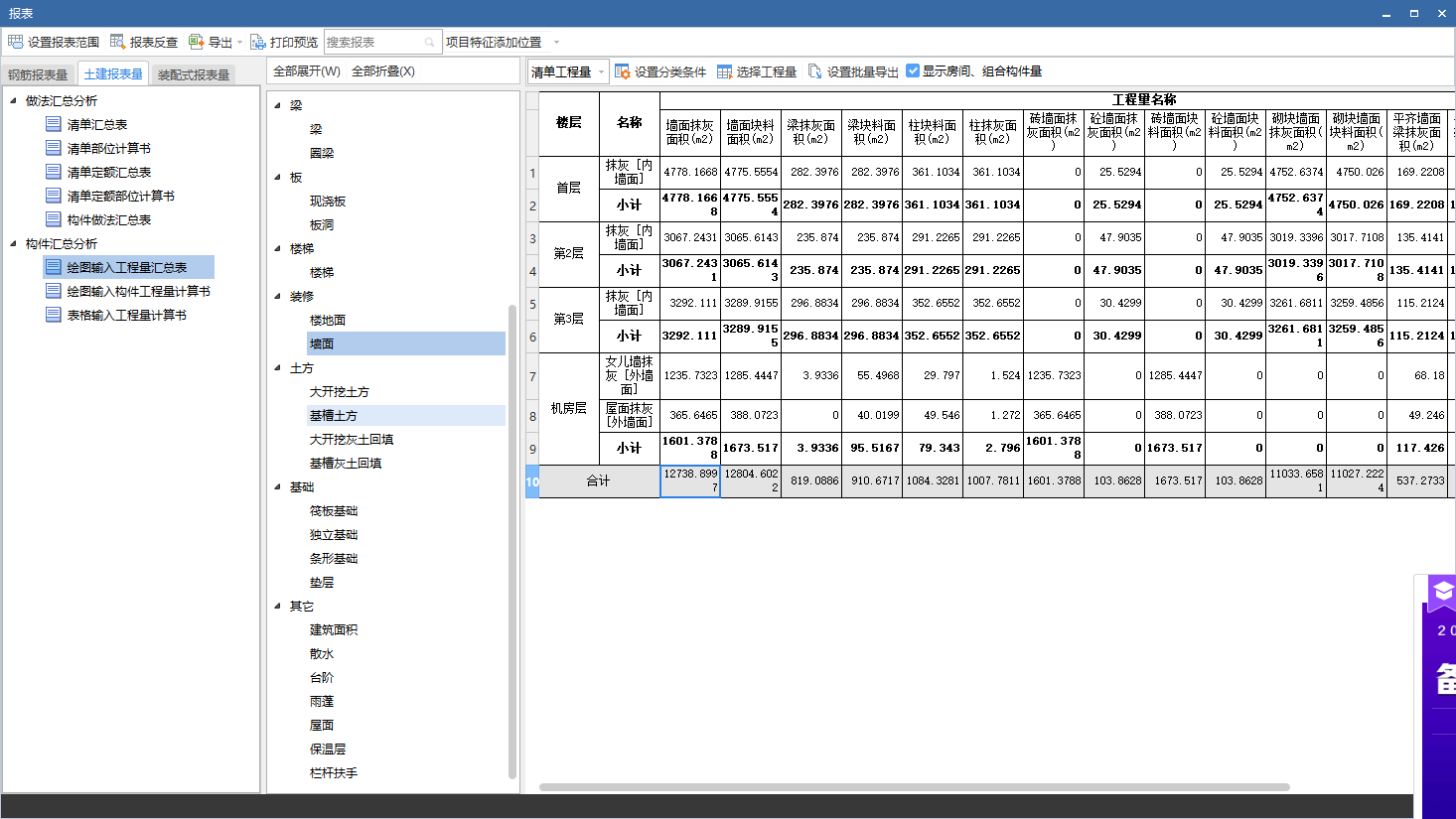1456x819 pixels.
Task: Click the search magnifier icon
Action: [x=430, y=42]
